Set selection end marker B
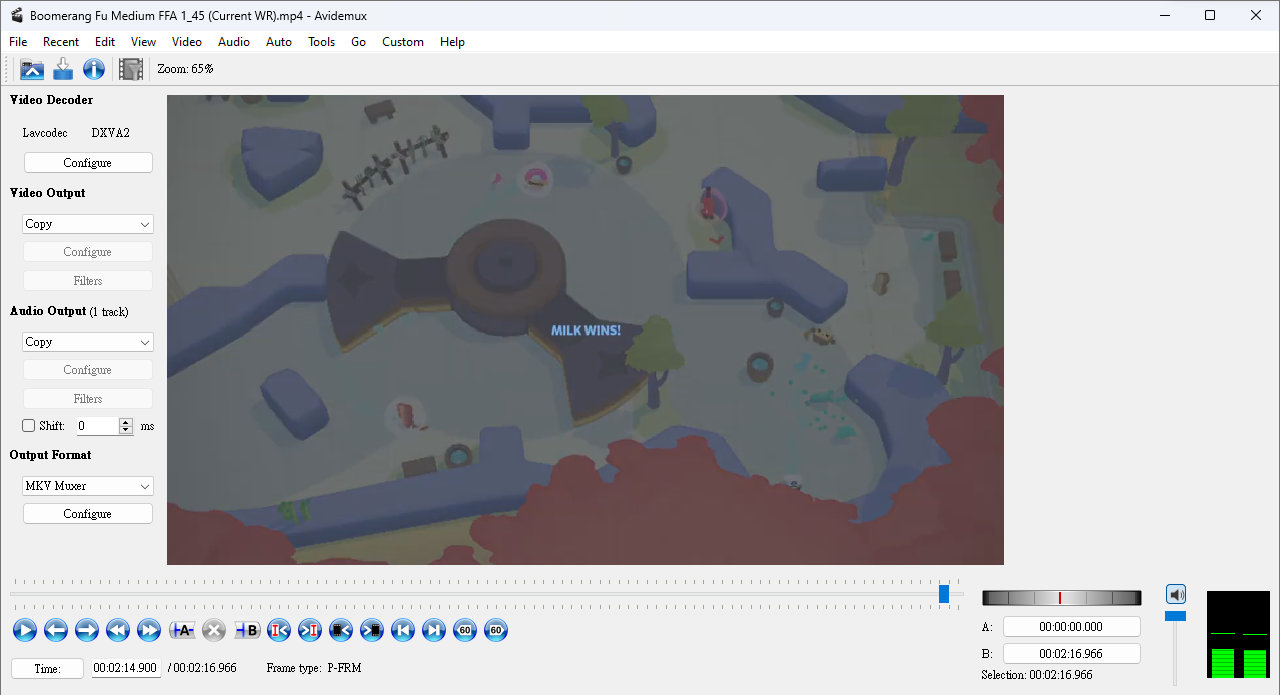This screenshot has height=695, width=1280. click(247, 630)
